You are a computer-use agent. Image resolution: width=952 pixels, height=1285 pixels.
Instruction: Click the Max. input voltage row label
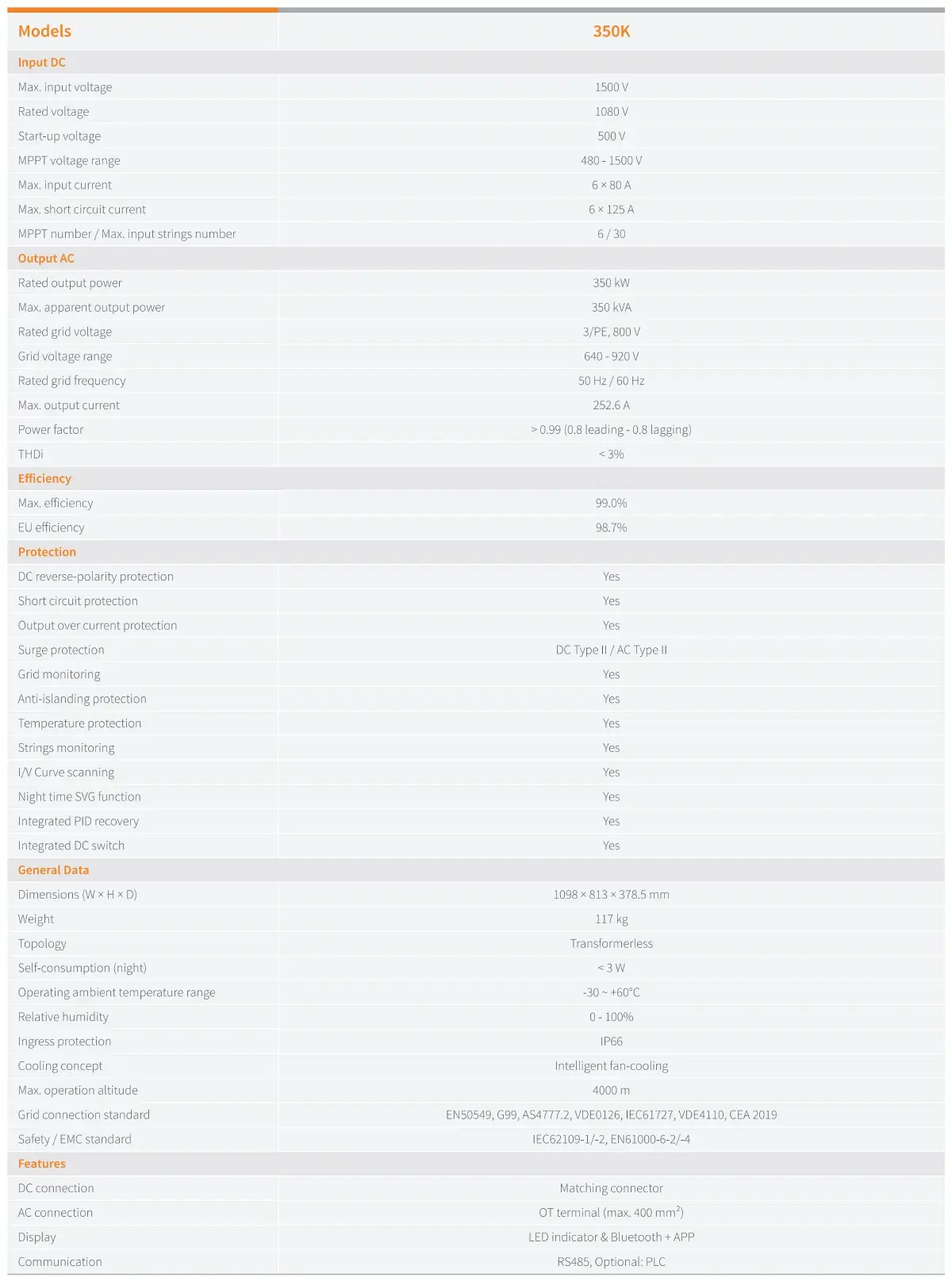65,86
